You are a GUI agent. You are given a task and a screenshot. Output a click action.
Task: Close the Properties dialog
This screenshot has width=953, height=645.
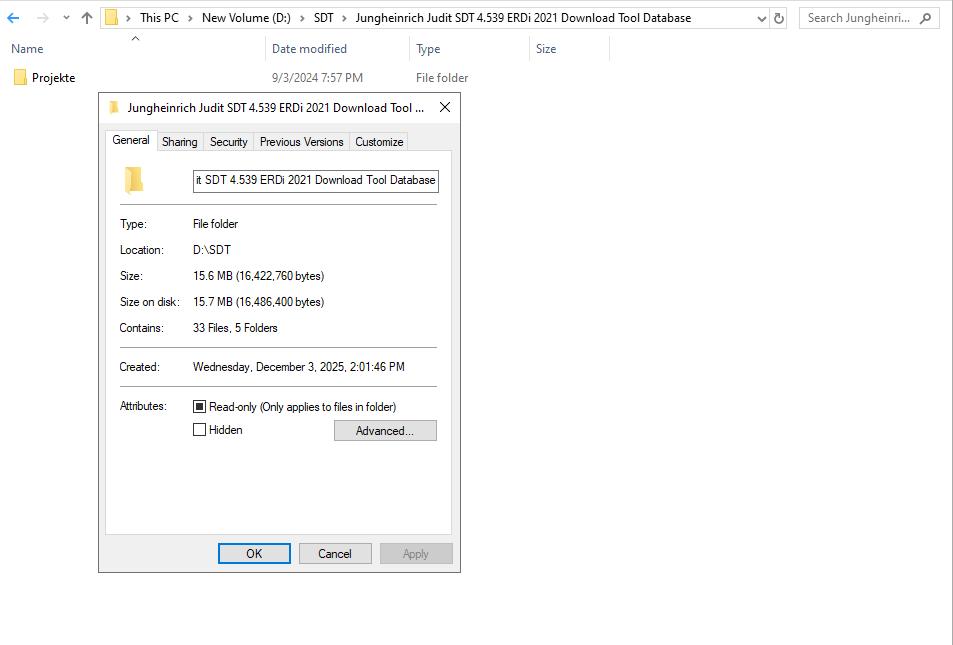pyautogui.click(x=445, y=107)
